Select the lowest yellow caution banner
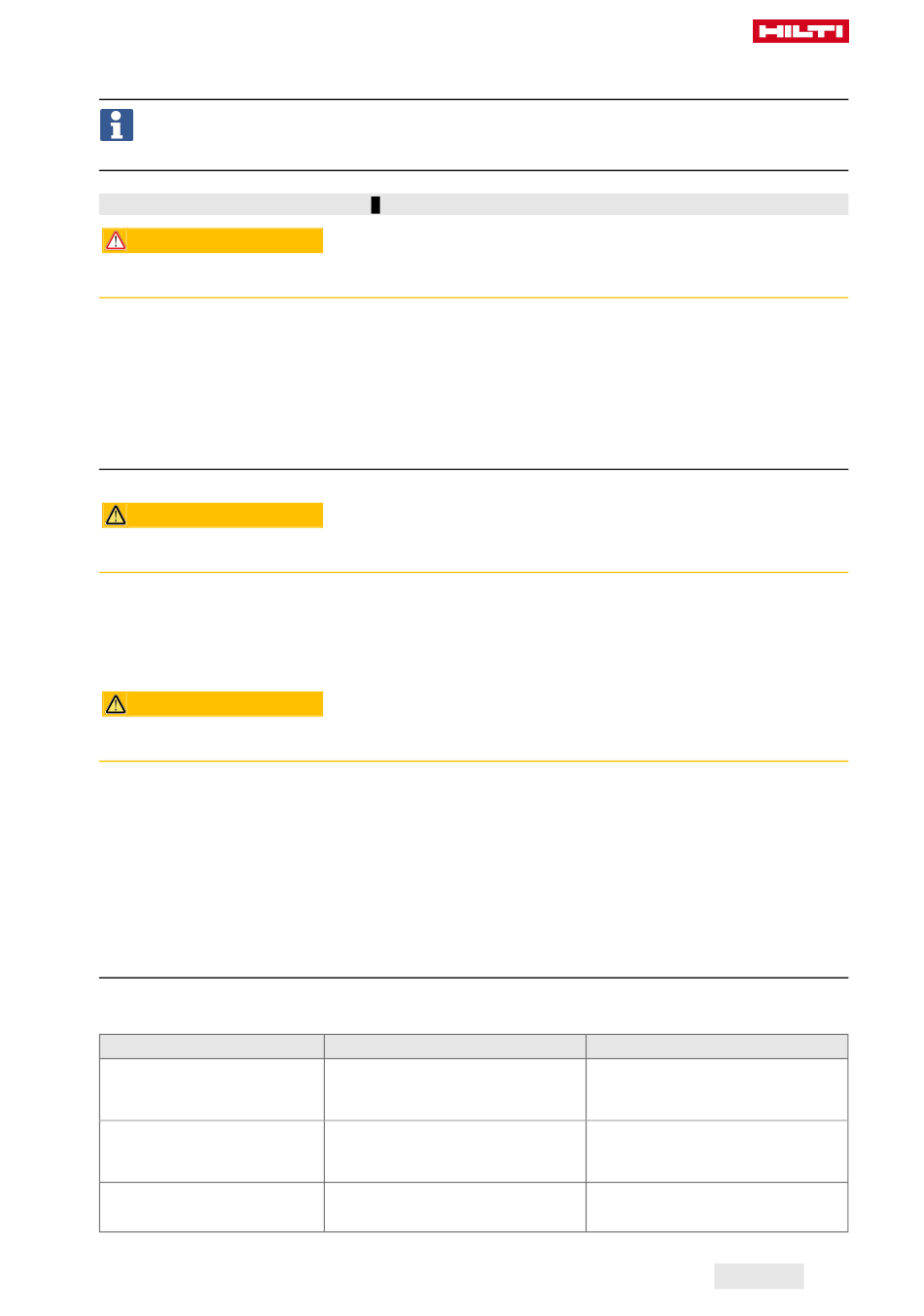The width and height of the screenshot is (924, 1316). (x=212, y=704)
